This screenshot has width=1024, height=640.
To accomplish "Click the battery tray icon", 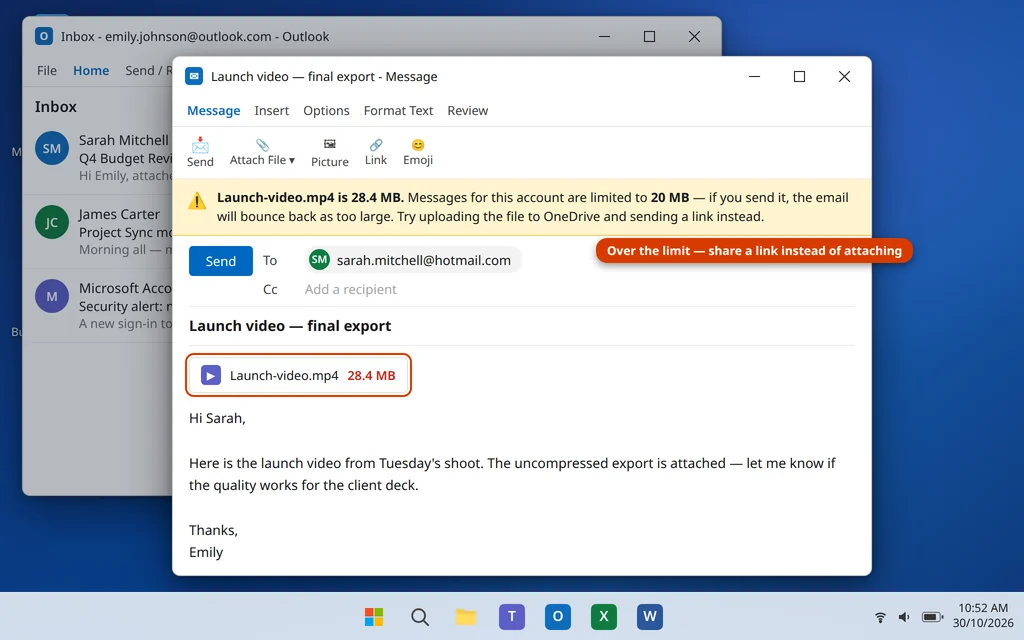I will click(932, 616).
